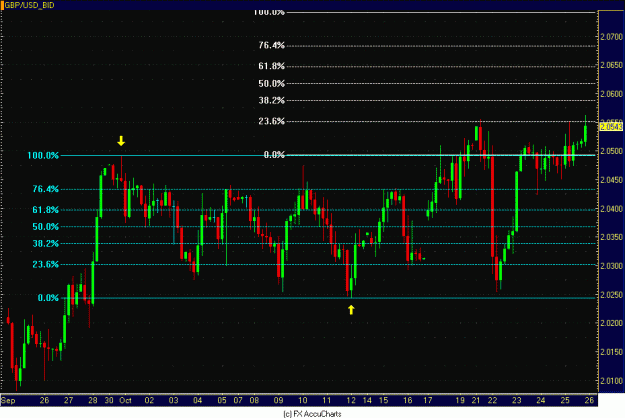Click price axis value 2.0650
The image size is (625, 418).
(x=611, y=65)
